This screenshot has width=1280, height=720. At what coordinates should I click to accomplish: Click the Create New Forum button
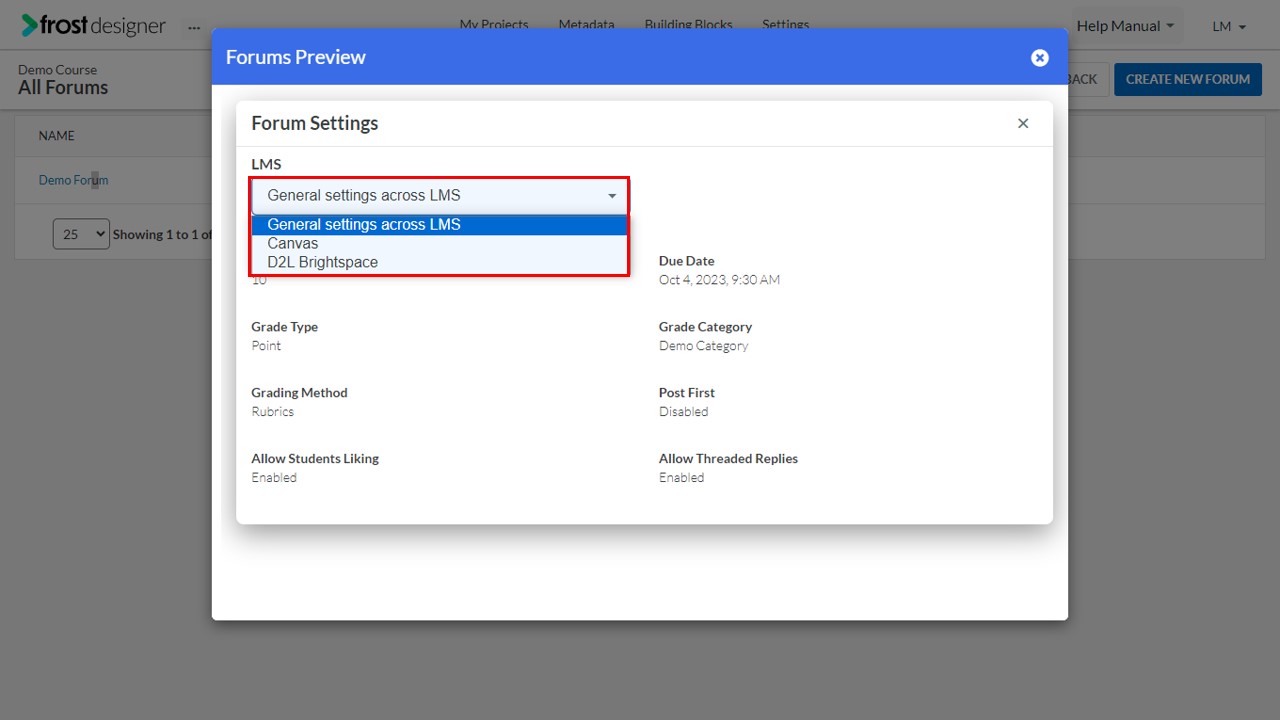click(1188, 79)
